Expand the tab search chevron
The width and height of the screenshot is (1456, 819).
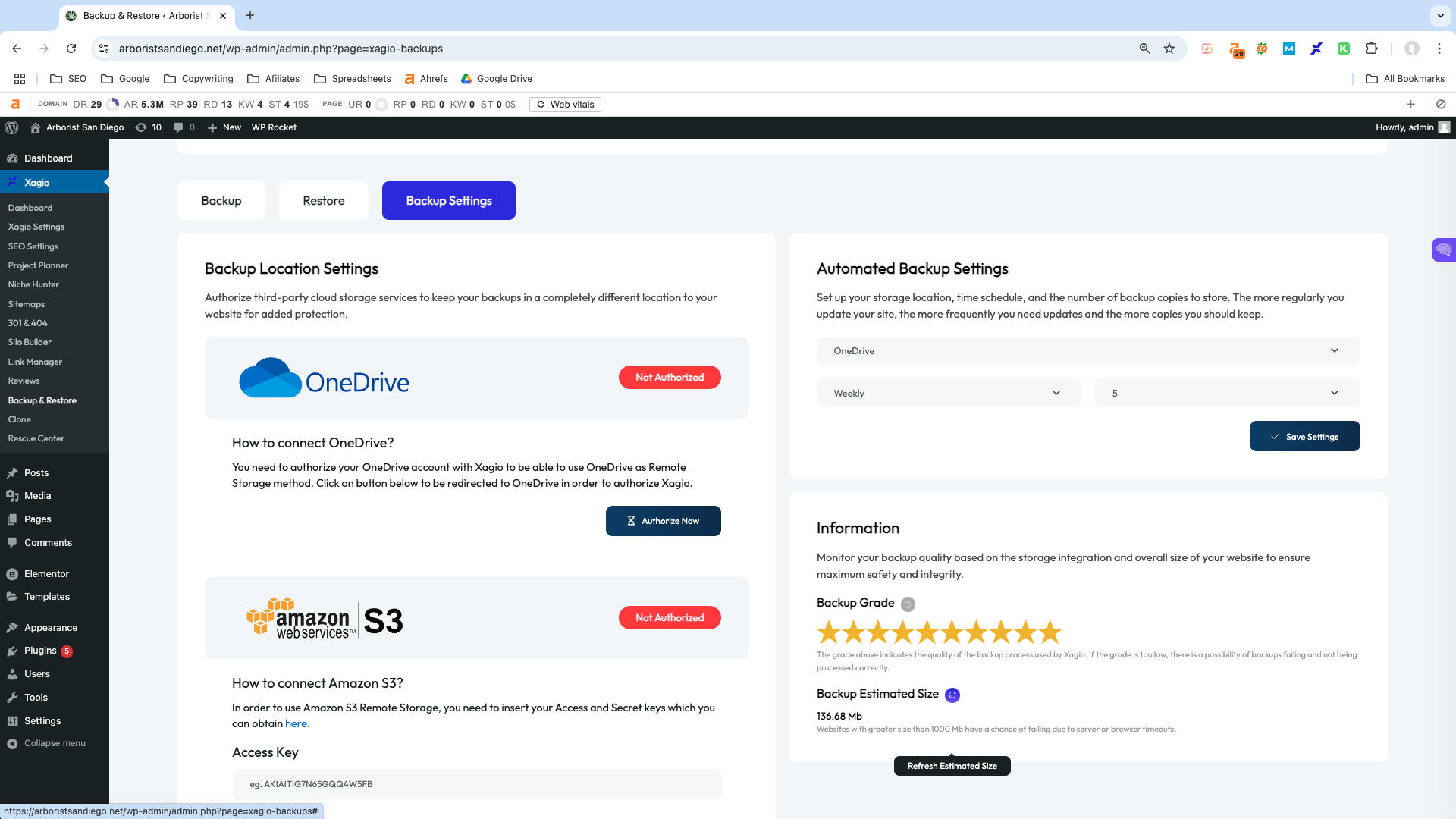click(1440, 15)
